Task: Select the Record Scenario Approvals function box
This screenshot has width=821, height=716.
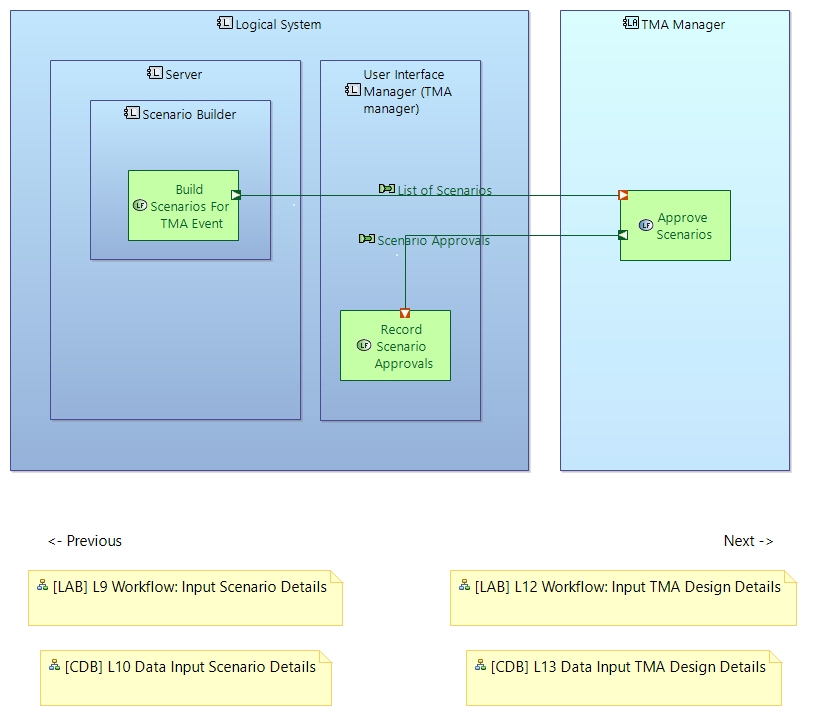Action: click(395, 346)
